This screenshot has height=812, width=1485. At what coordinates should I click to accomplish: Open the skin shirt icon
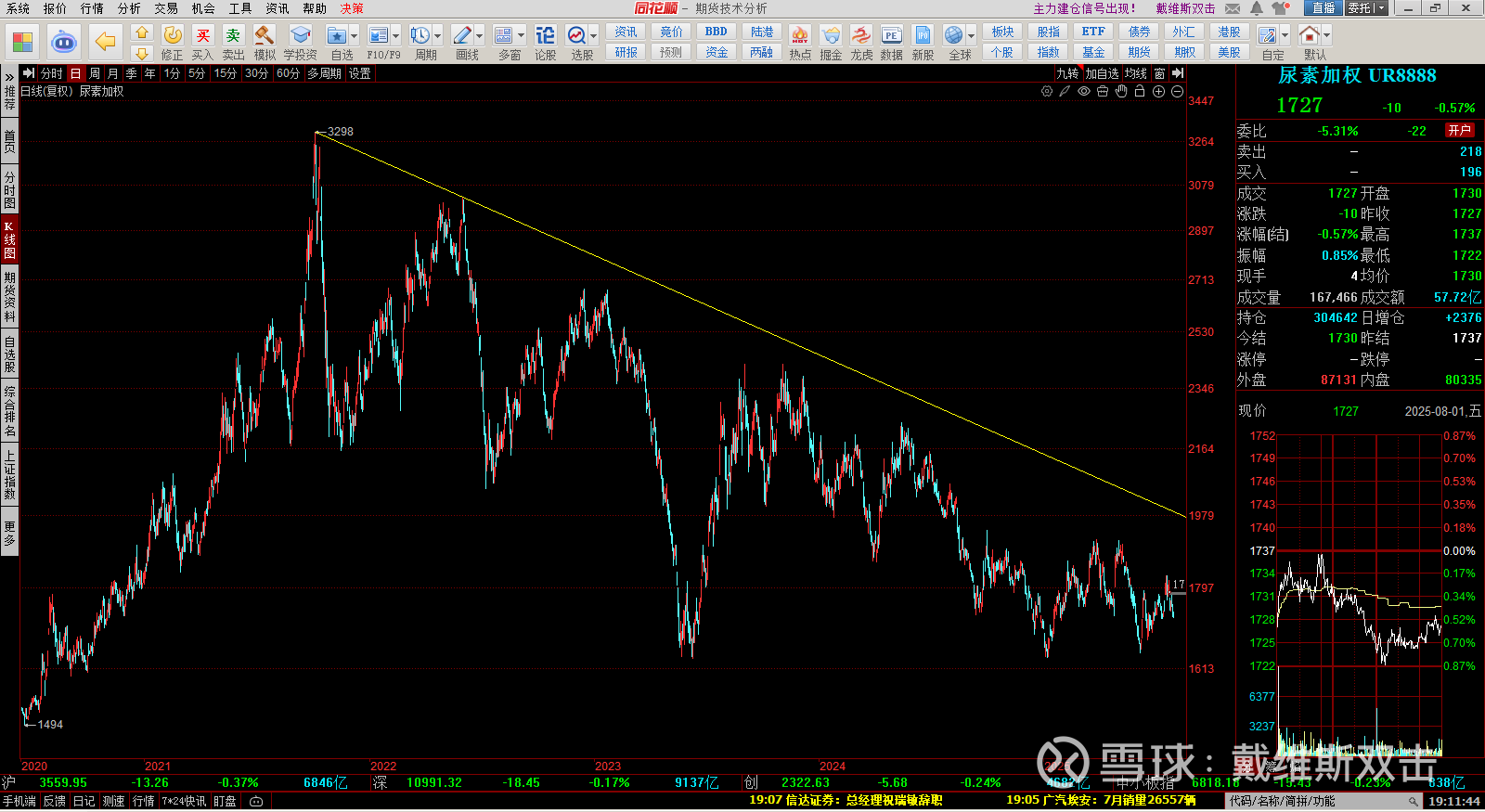coord(1281,8)
